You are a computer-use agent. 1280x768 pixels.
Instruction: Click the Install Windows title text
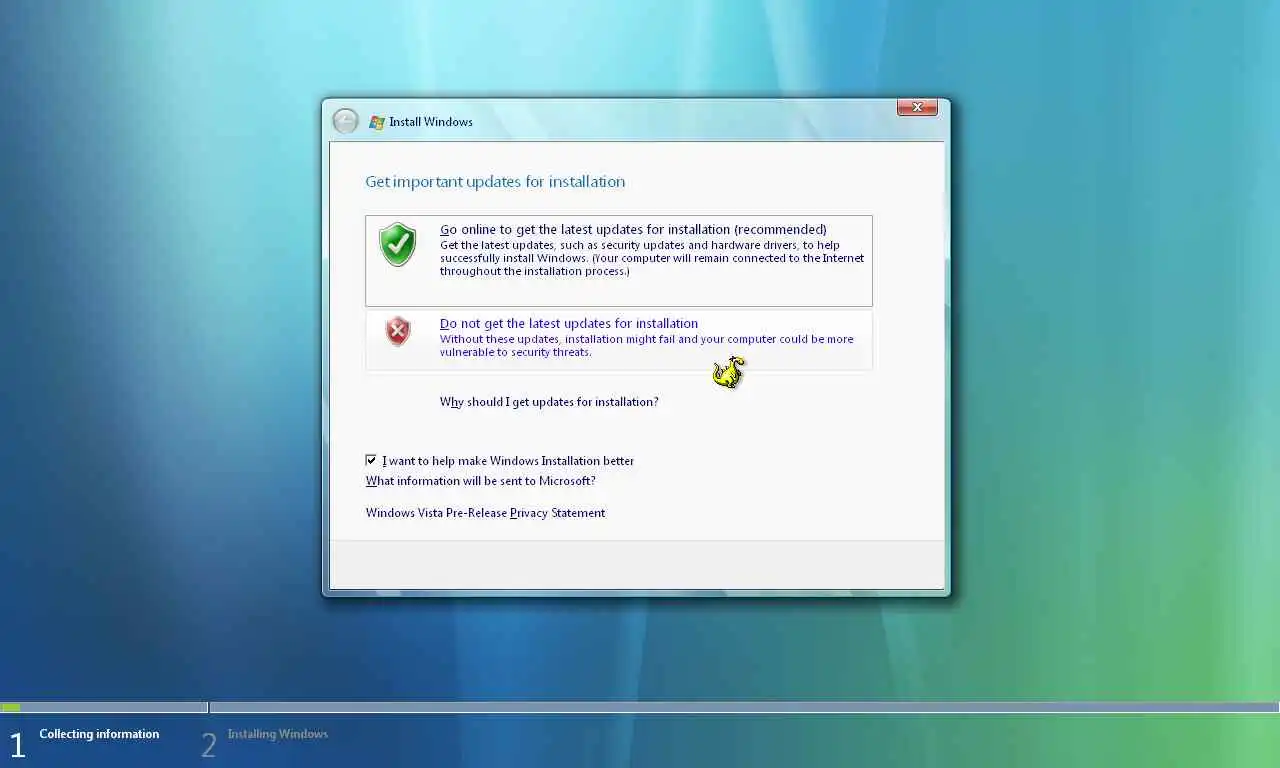(431, 122)
